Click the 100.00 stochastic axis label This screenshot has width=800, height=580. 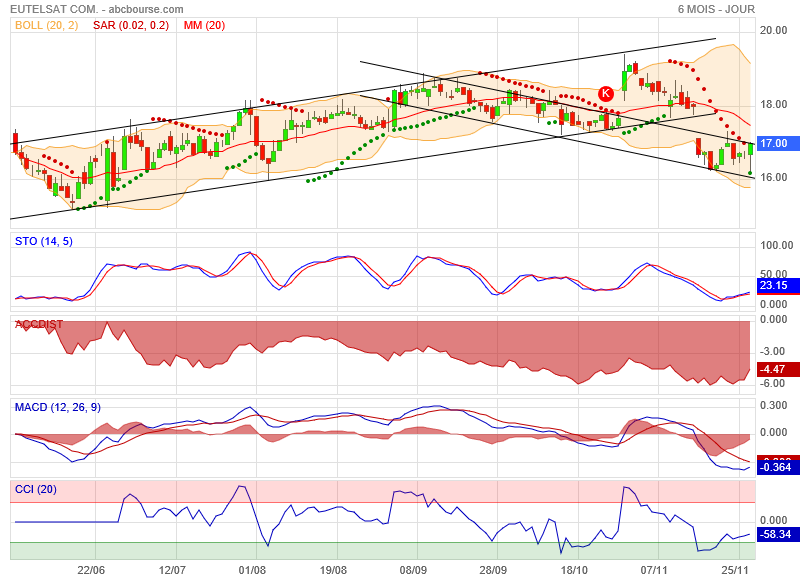point(777,245)
